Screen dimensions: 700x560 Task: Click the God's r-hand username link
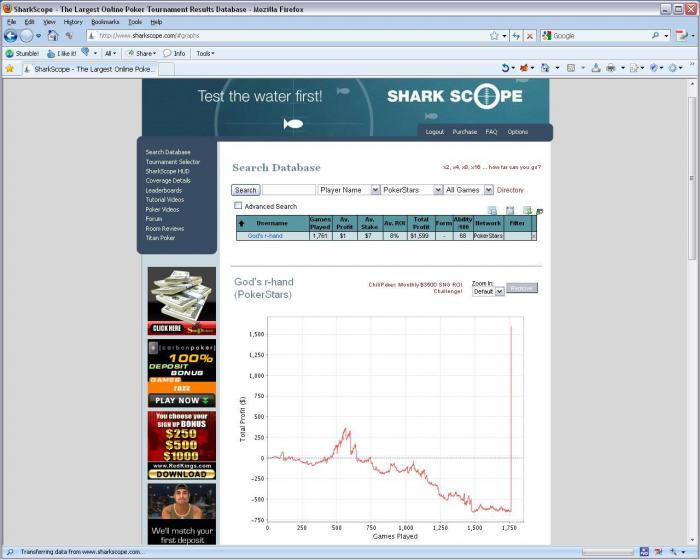[x=265, y=236]
